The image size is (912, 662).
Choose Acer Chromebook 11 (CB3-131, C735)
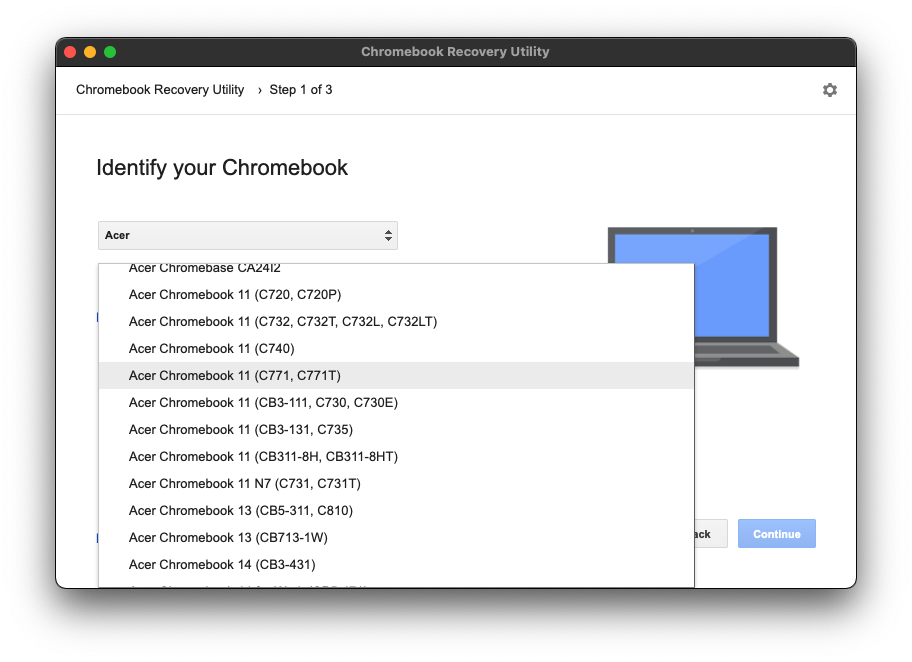[x=396, y=429]
